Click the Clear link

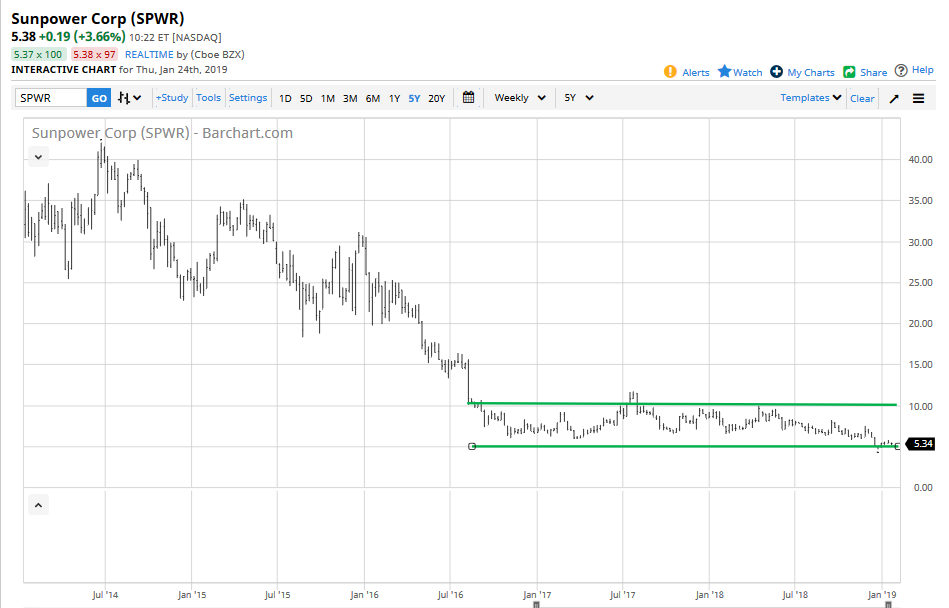pyautogui.click(x=862, y=99)
